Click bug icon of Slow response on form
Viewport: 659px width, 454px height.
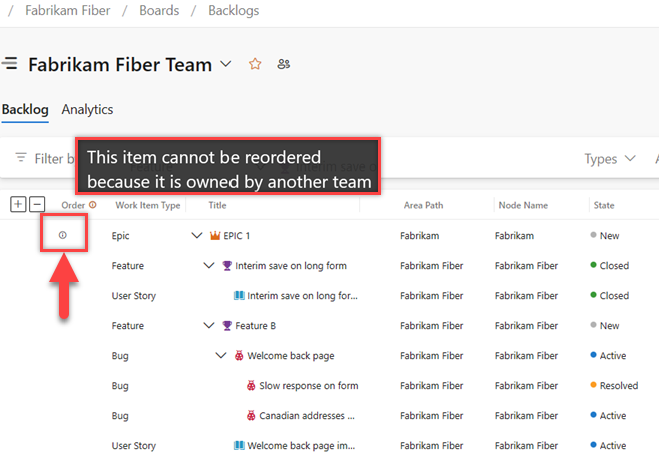point(251,385)
